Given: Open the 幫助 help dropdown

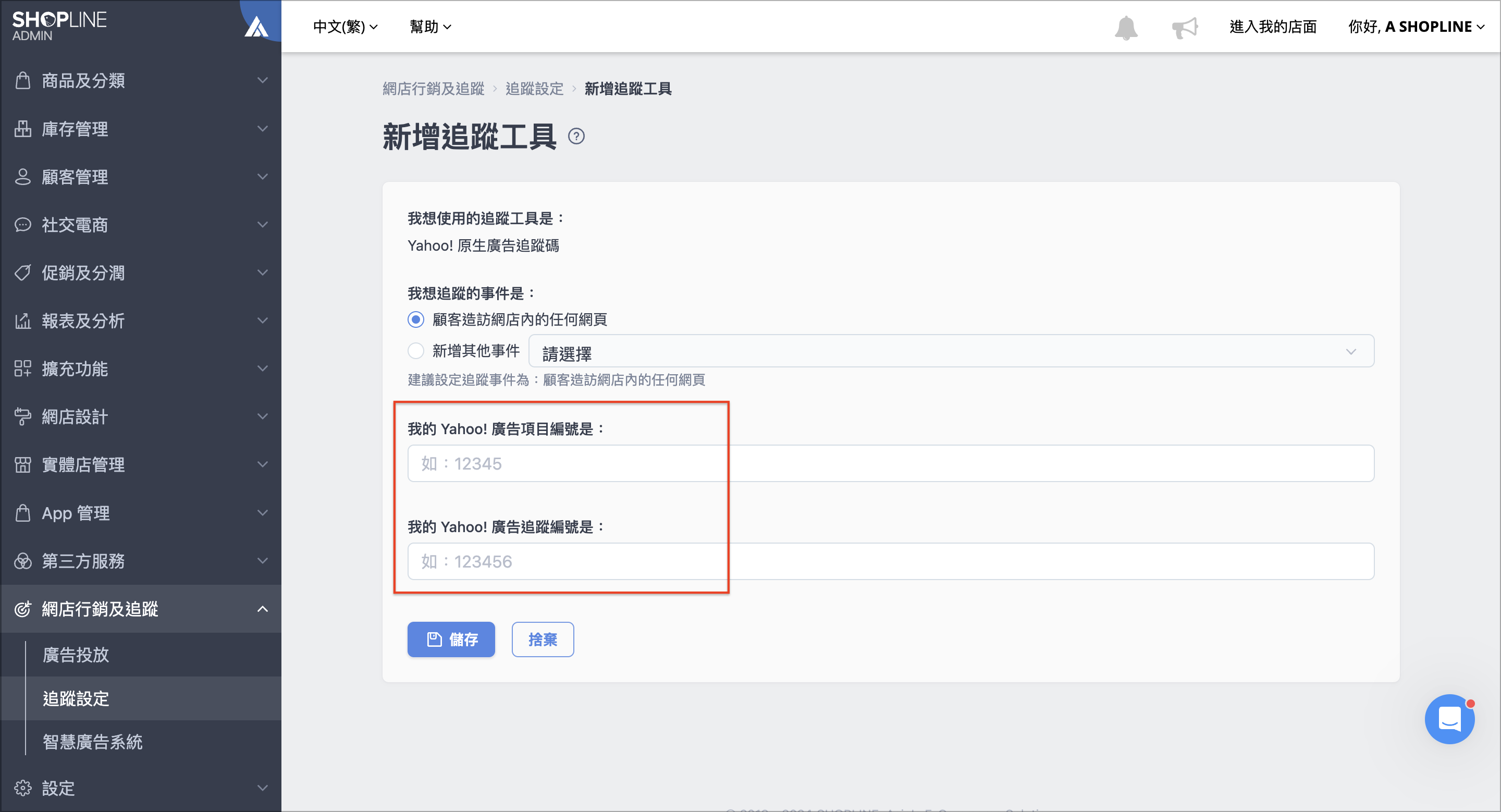Looking at the screenshot, I should (430, 27).
